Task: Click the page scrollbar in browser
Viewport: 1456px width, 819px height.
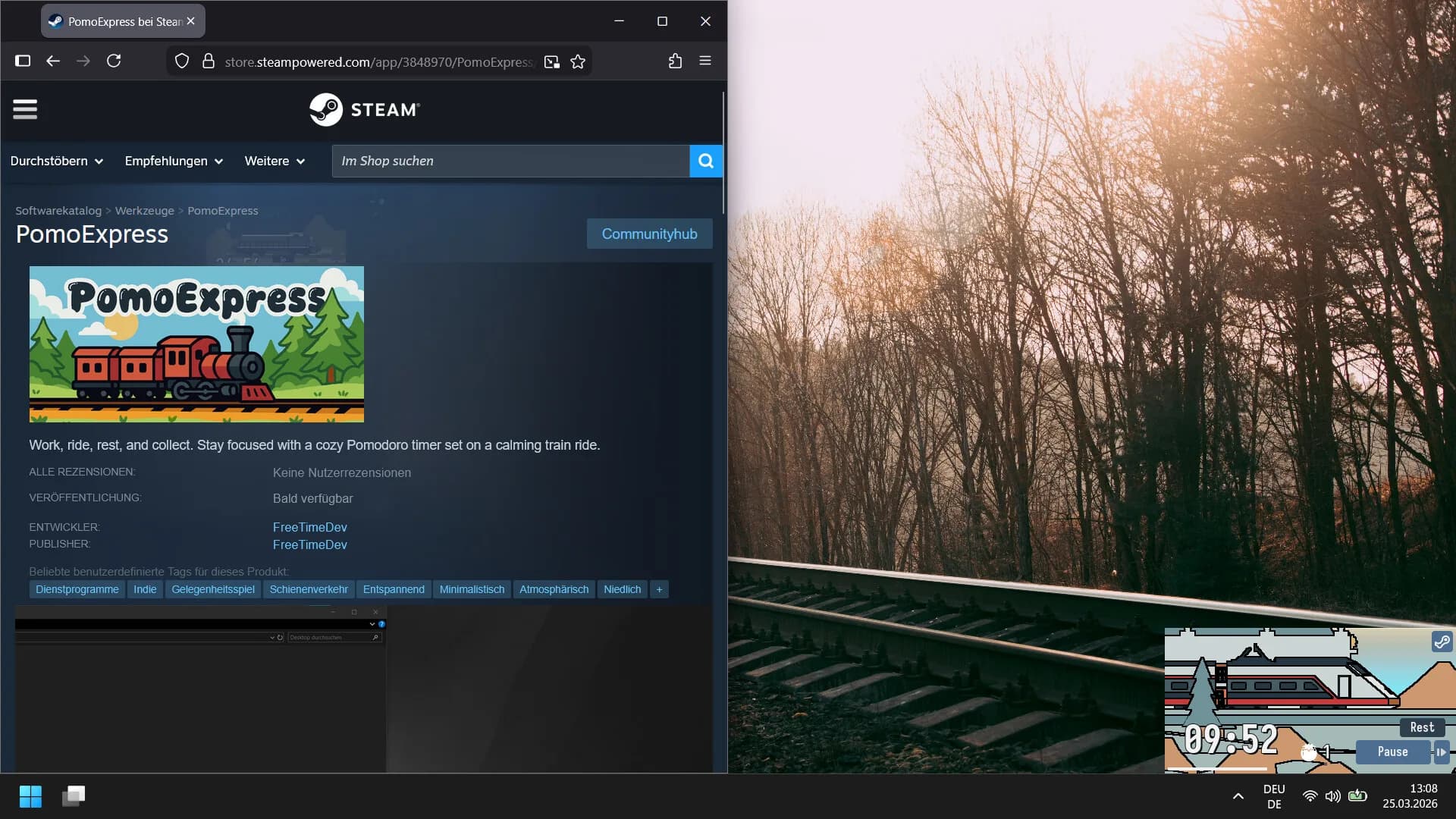Action: [723, 153]
